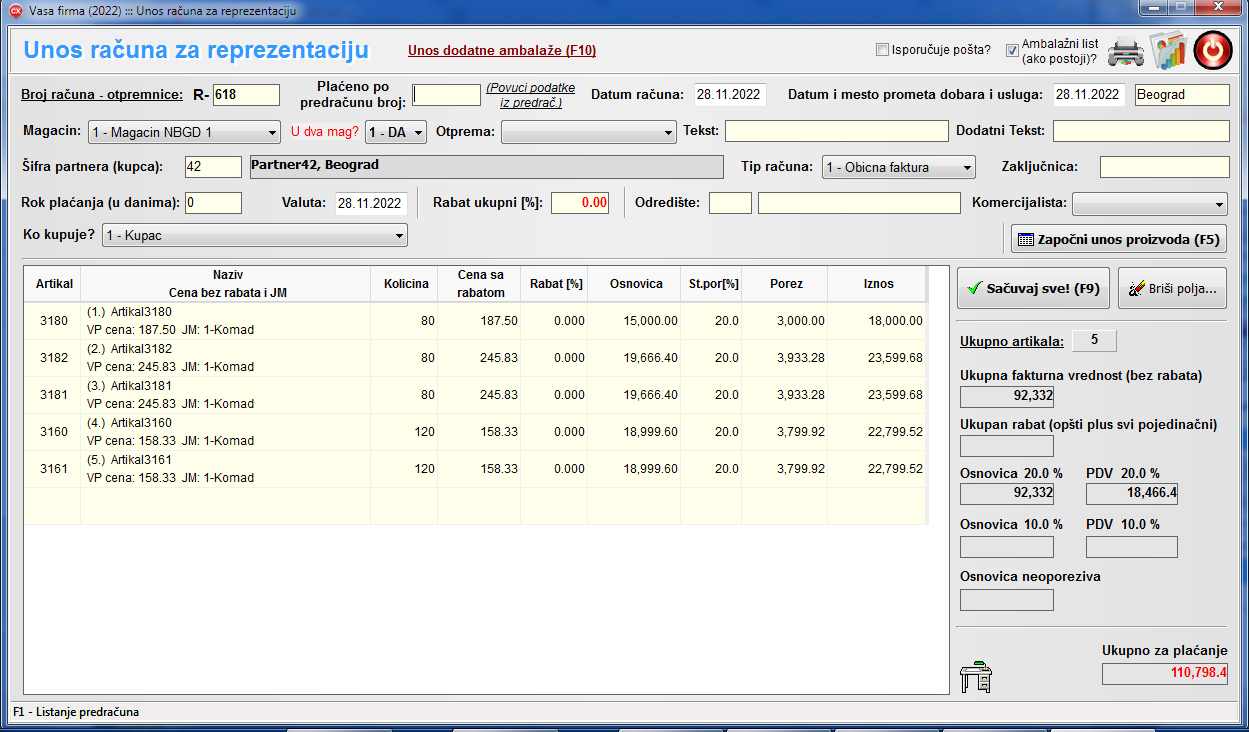Select the row for Artikal3182
The height and width of the screenshot is (732, 1249).
pos(475,358)
